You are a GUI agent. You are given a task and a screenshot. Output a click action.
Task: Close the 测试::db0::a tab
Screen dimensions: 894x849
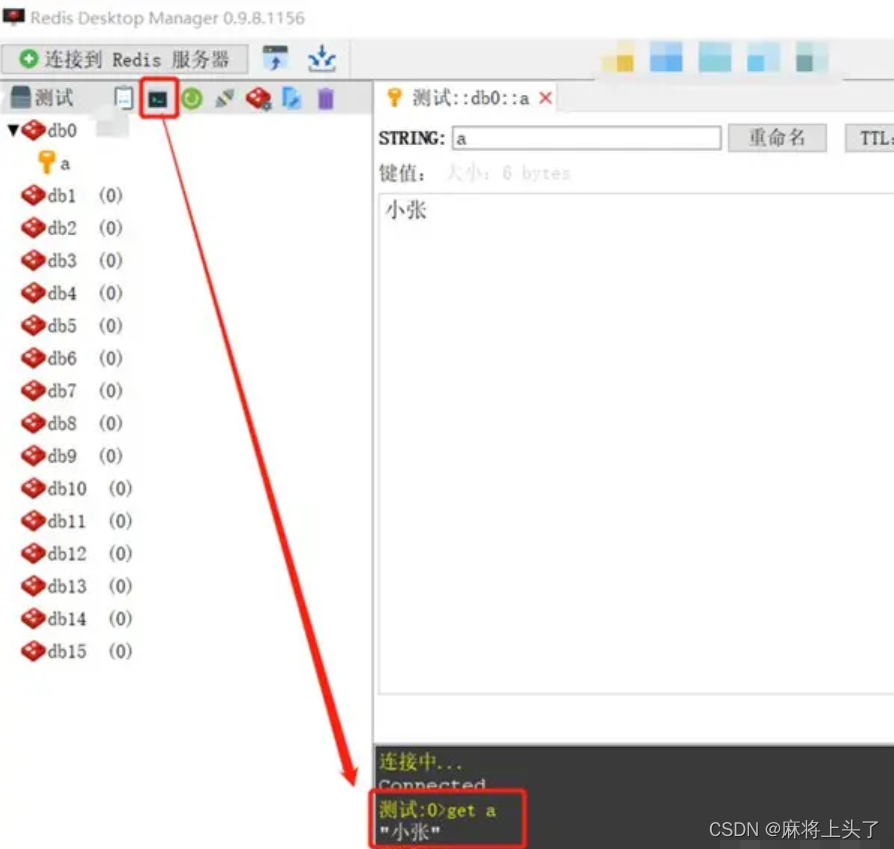pyautogui.click(x=545, y=98)
